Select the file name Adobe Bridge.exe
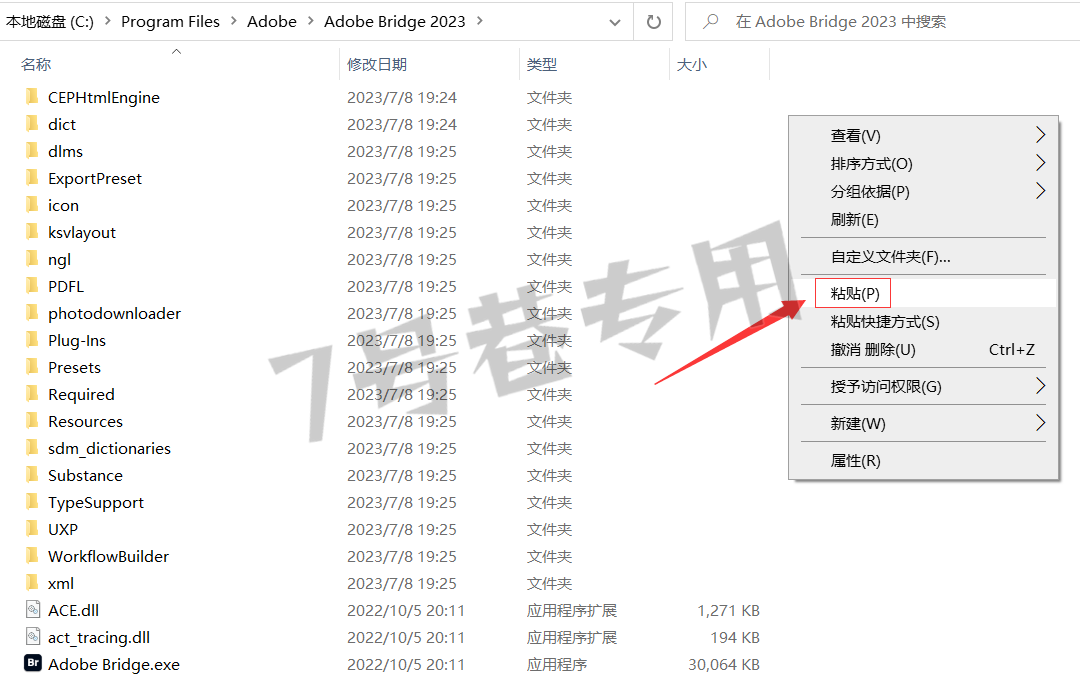1080x676 pixels. tap(114, 664)
